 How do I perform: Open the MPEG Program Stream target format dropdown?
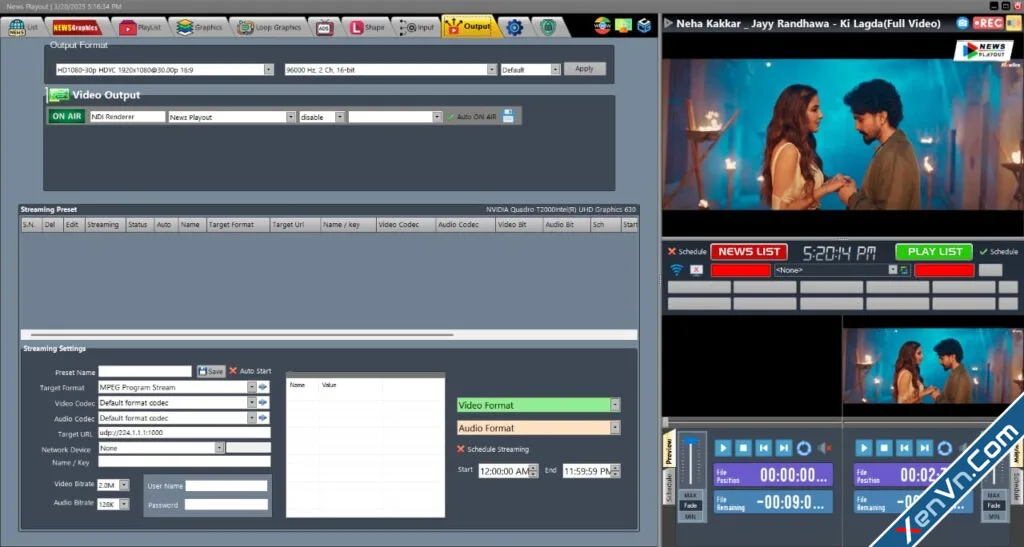pos(251,387)
